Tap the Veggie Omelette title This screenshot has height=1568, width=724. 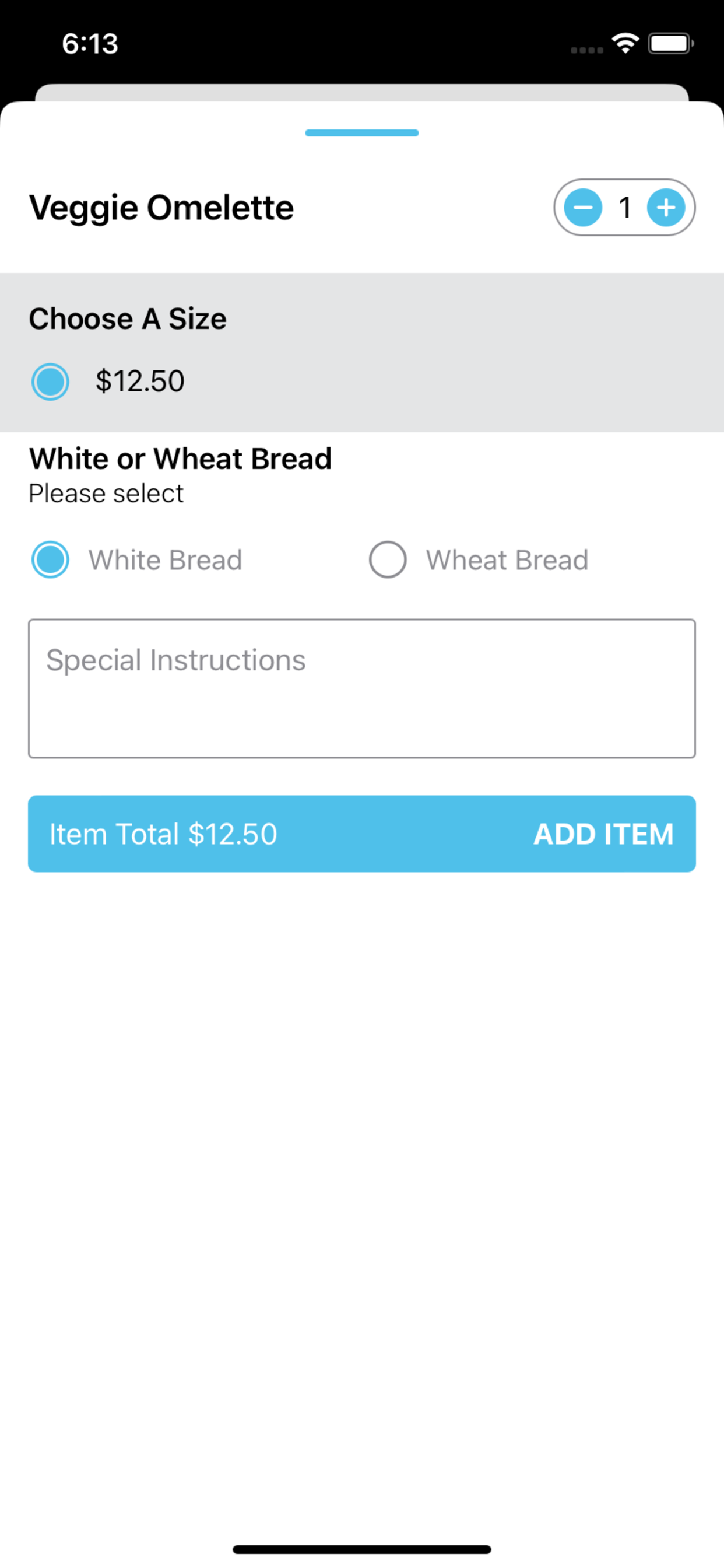point(161,209)
